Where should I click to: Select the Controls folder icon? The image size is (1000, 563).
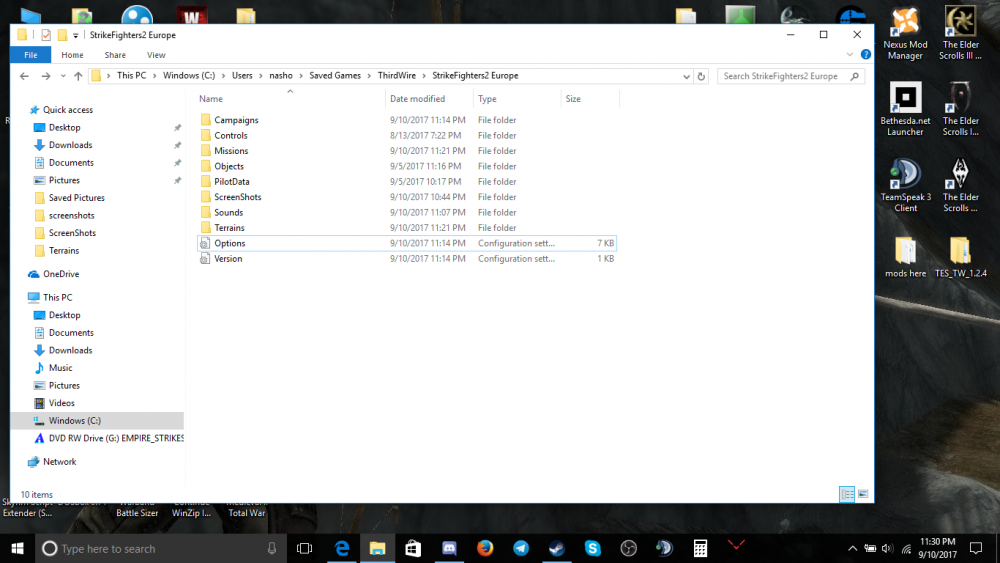click(x=205, y=135)
